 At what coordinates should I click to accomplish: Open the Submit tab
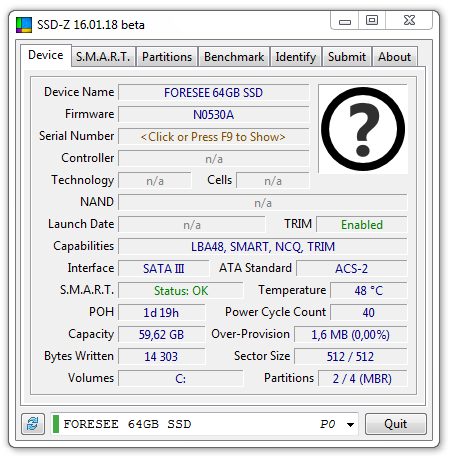point(347,57)
